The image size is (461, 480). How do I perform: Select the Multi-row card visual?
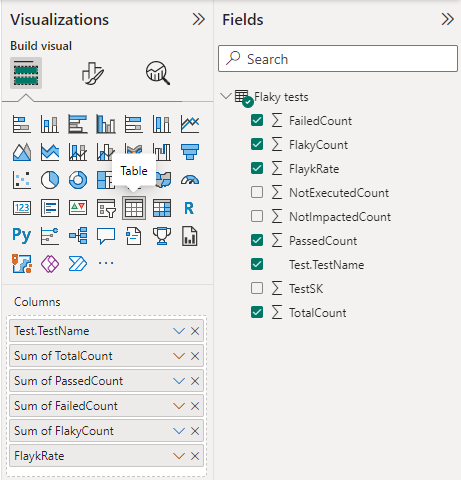click(x=50, y=208)
